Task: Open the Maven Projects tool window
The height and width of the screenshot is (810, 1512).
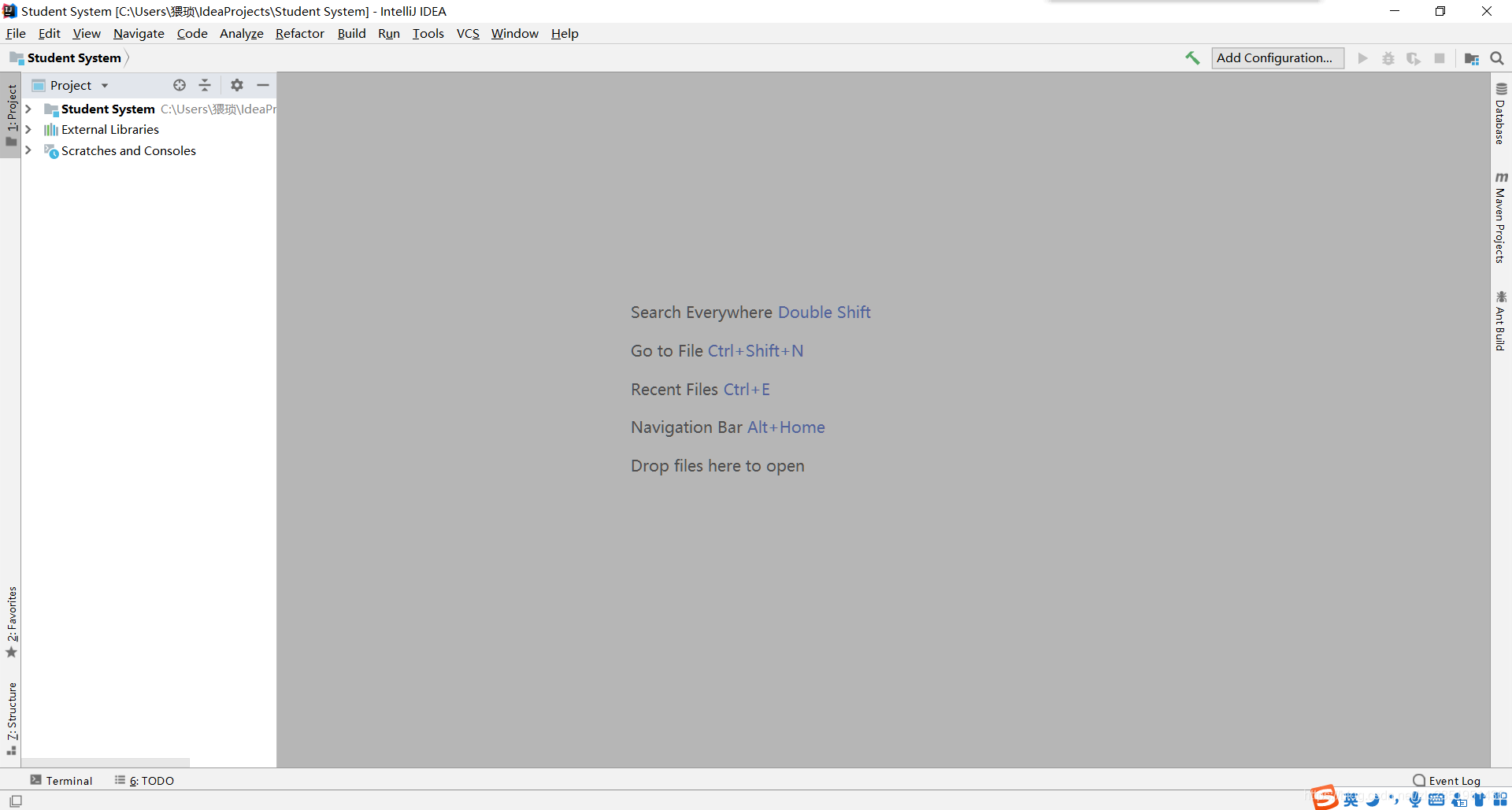Action: (1501, 217)
